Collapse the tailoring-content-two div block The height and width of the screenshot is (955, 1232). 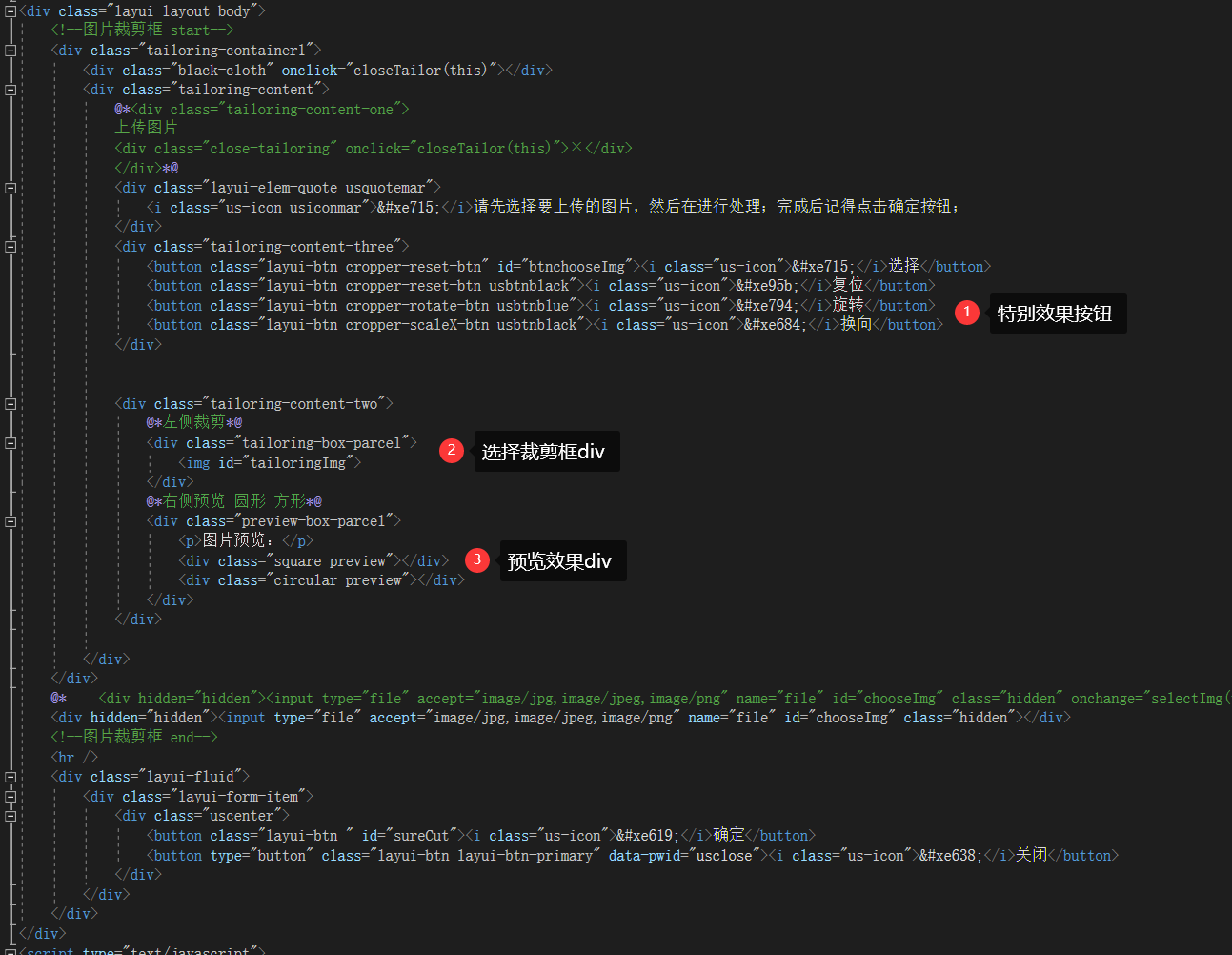point(10,404)
